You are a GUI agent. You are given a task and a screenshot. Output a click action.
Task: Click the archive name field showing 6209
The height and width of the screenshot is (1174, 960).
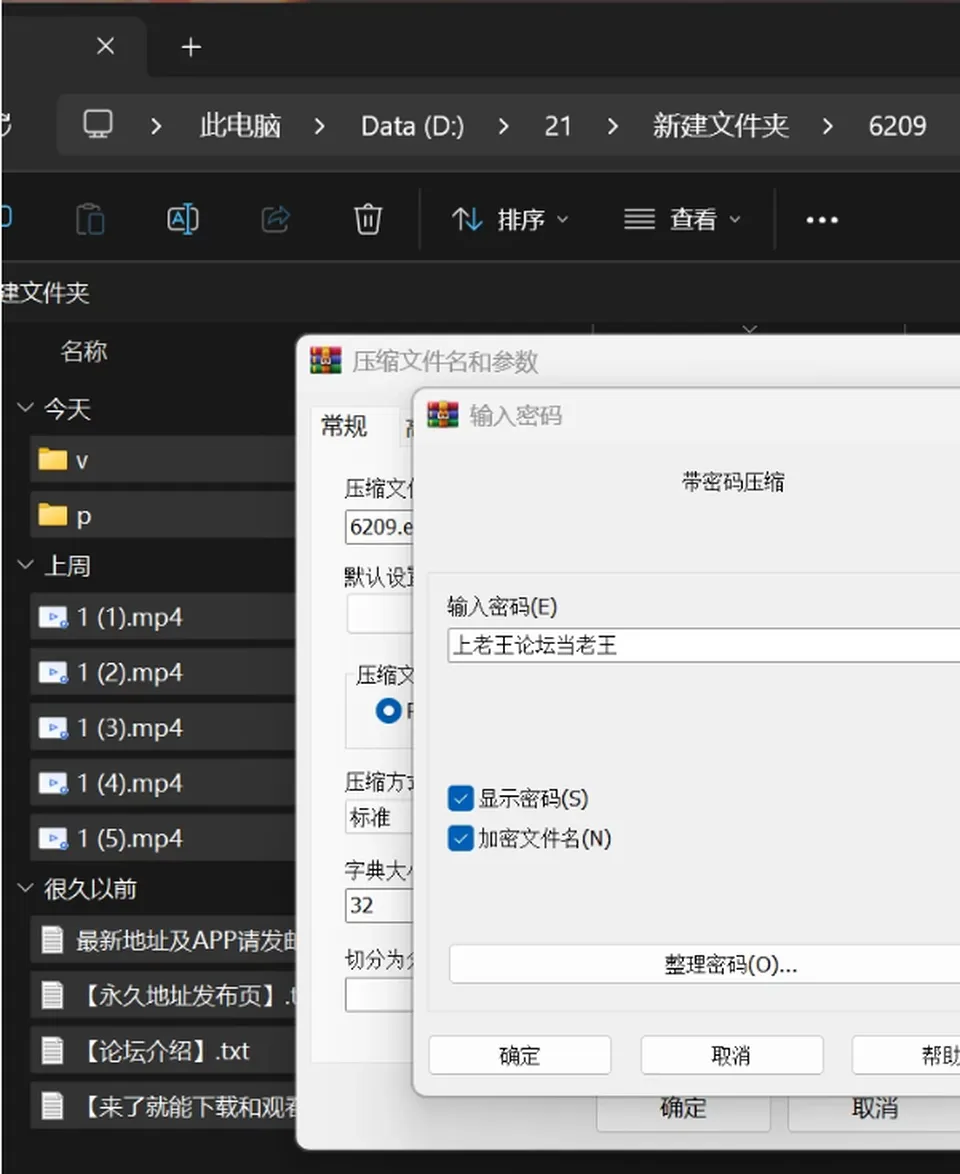(x=380, y=527)
